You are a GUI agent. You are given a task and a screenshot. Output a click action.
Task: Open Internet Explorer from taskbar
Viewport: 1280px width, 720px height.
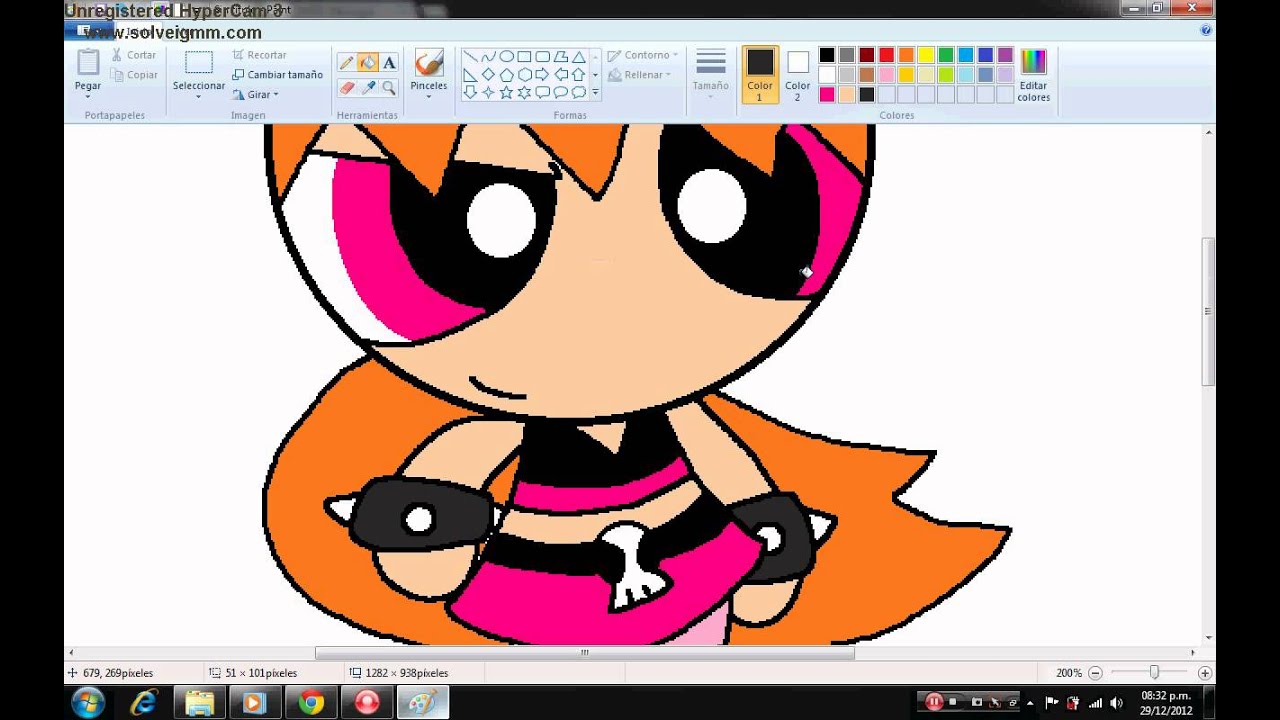coord(143,703)
